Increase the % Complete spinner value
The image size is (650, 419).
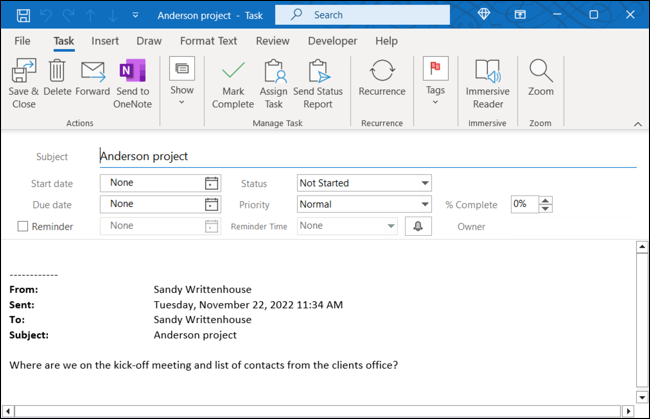click(545, 199)
